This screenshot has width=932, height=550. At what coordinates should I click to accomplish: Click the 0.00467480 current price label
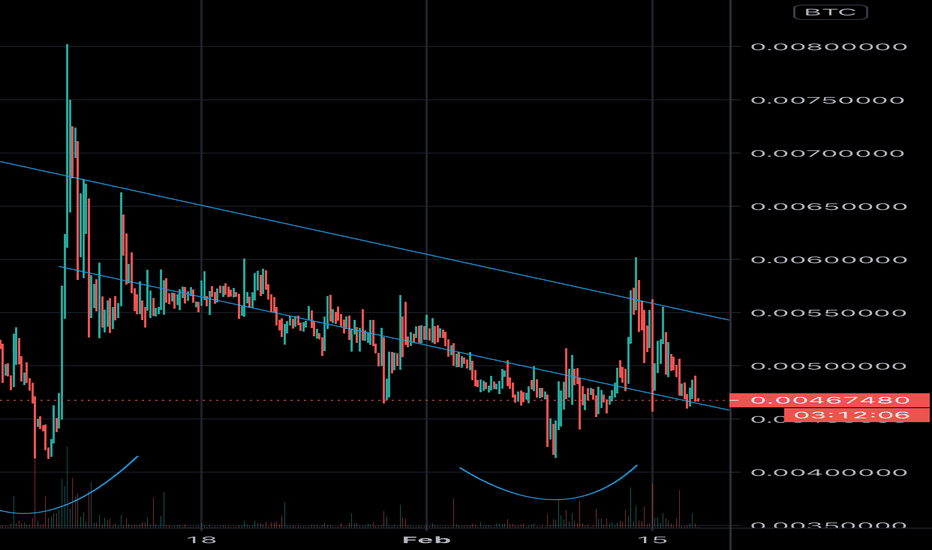[829, 400]
